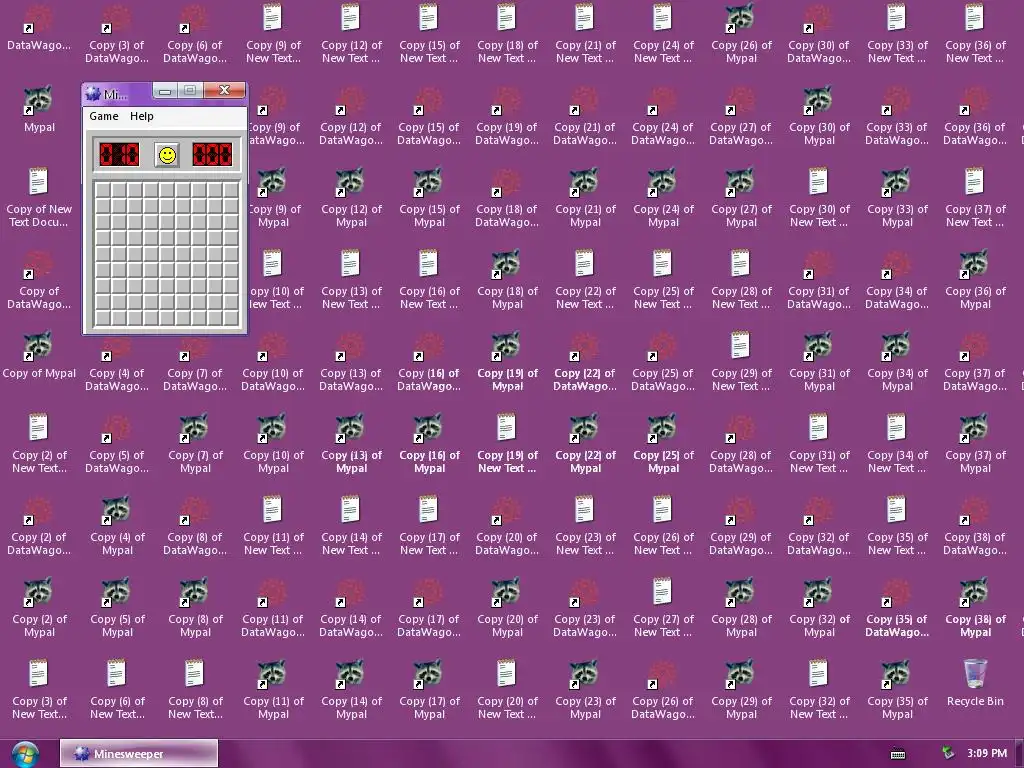Select 'Copy (14) of New Text...' file
This screenshot has width=1024, height=768.
click(351, 526)
